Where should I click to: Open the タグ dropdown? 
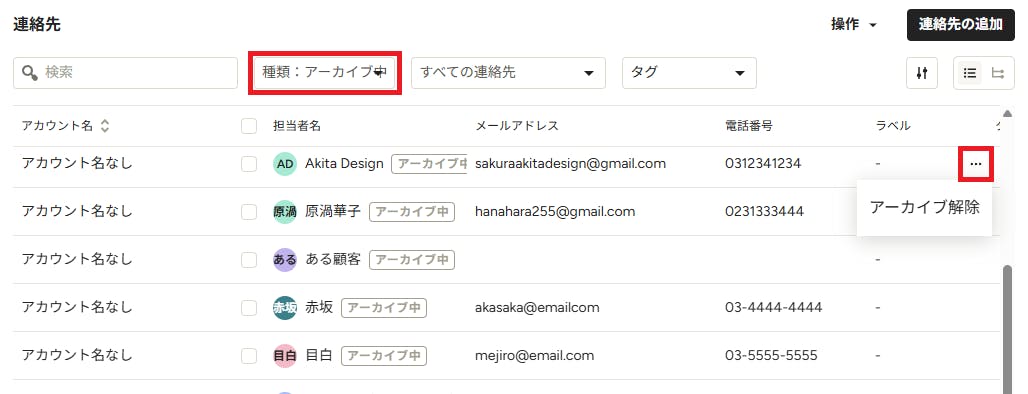point(689,73)
